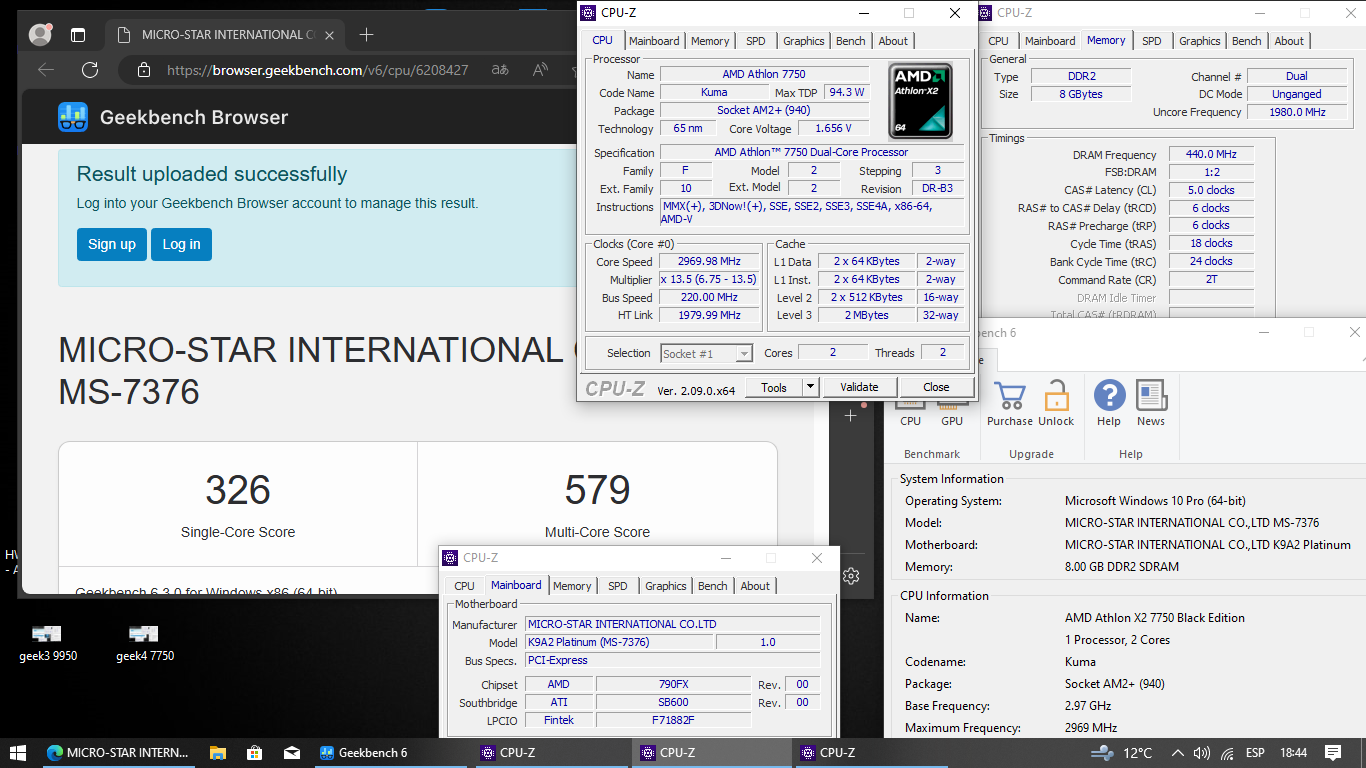Click the 12°C weather widget in taskbar
Image resolution: width=1366 pixels, height=768 pixels.
point(1121,753)
